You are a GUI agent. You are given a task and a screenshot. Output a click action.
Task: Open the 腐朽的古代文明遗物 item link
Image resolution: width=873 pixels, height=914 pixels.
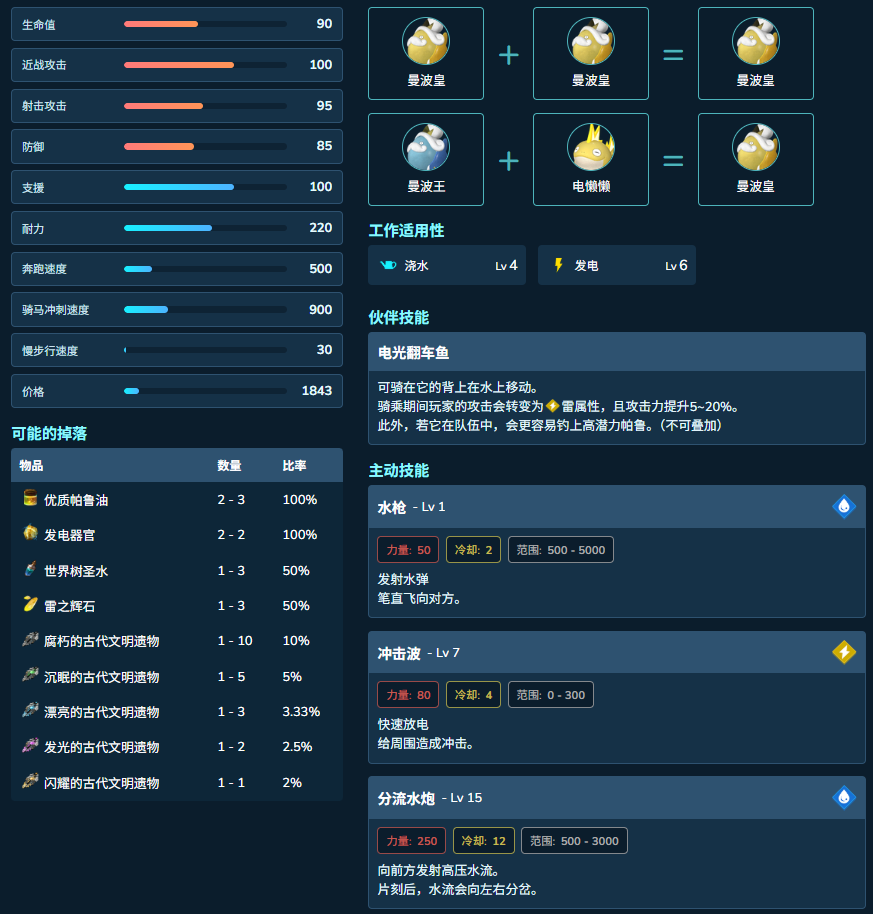pyautogui.click(x=102, y=641)
